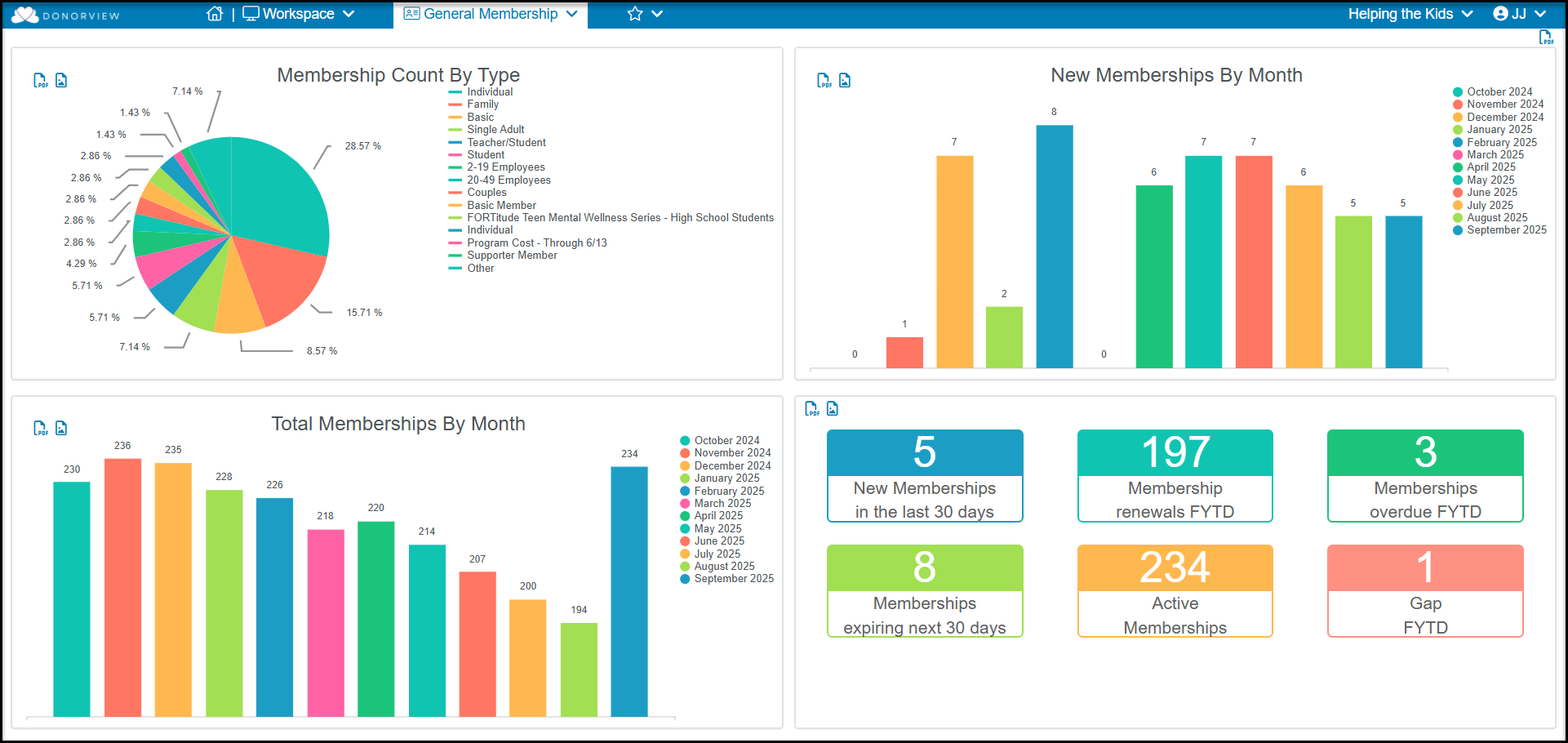Select the General Membership tab
The image size is (1568, 743).
coord(491,14)
